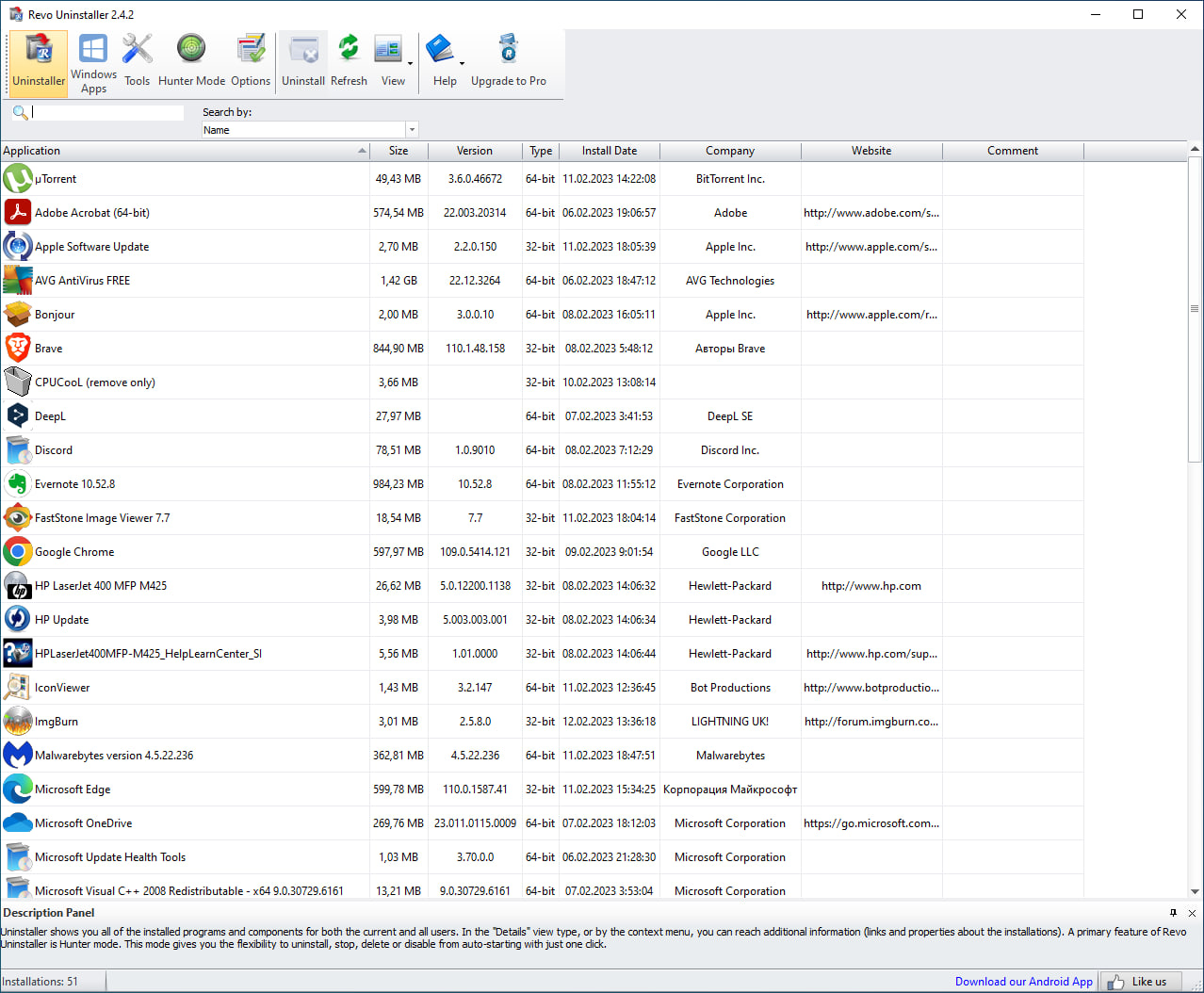Click the search magnifier icon
This screenshot has width=1204, height=993.
[20, 113]
